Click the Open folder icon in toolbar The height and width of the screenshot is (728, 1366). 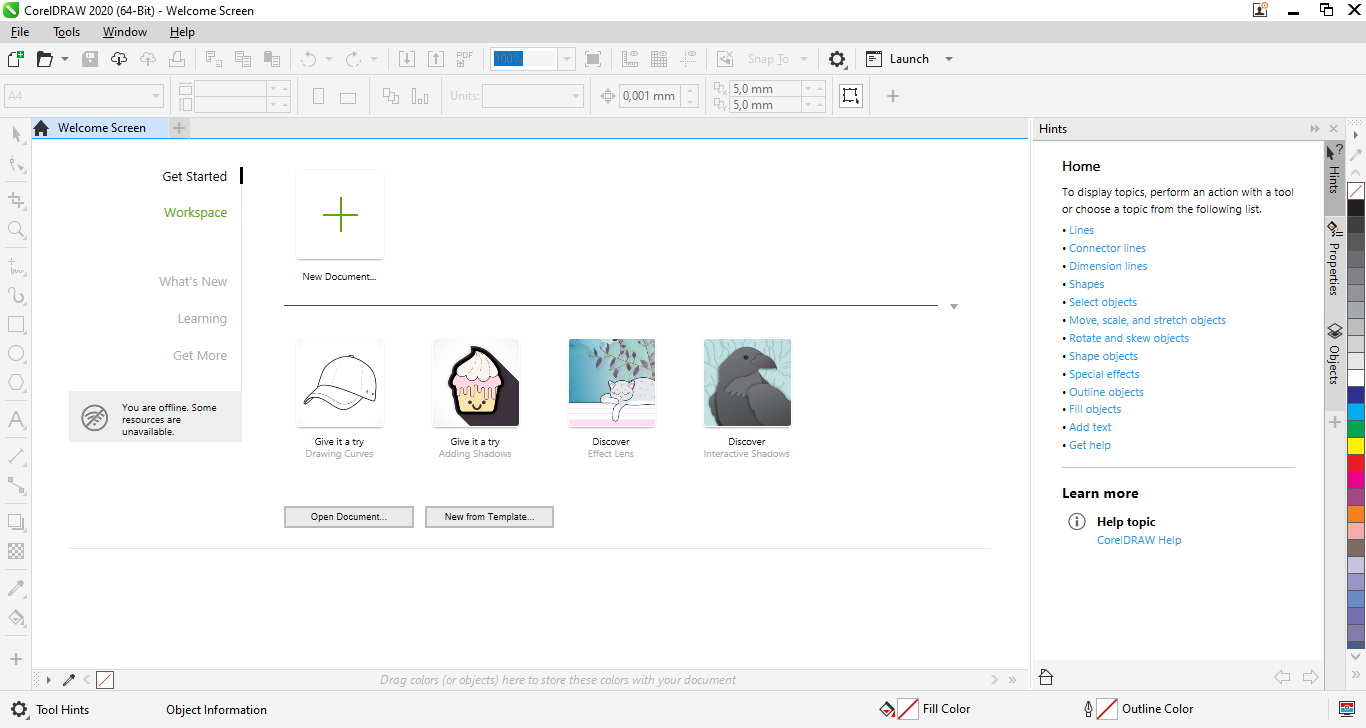click(x=44, y=59)
